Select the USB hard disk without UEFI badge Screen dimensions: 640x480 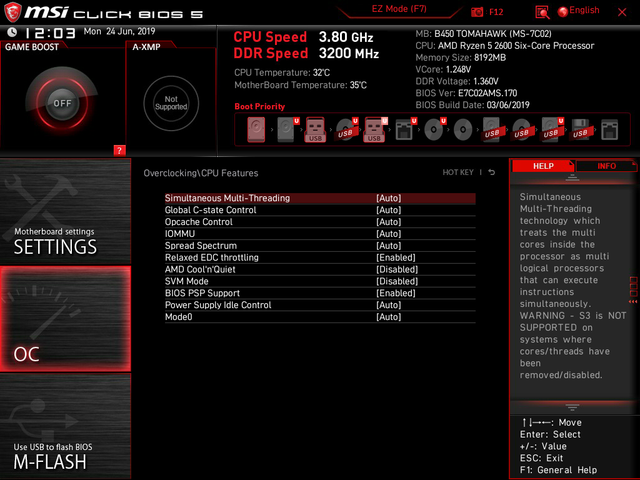(492, 130)
